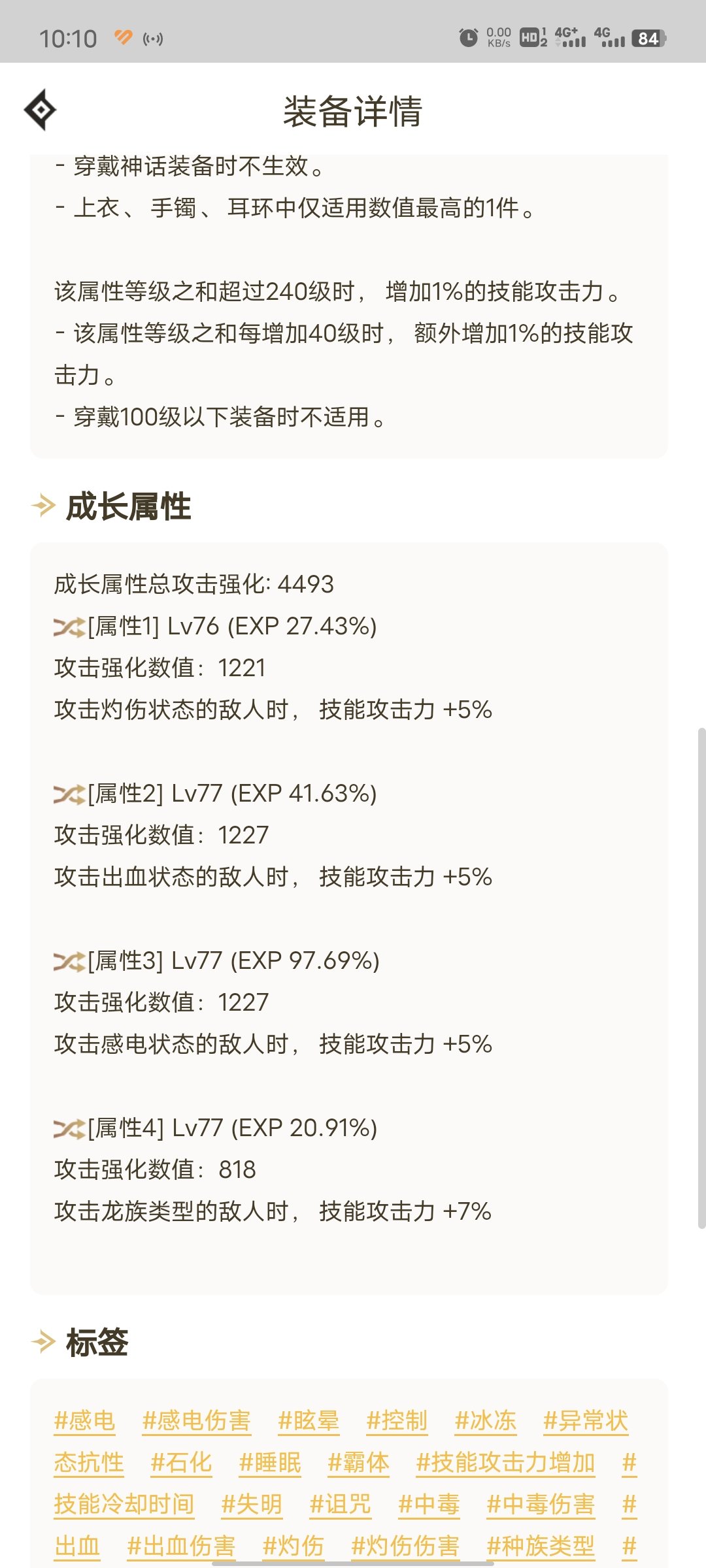706x1568 pixels.
Task: Select the shuffle icon next to 属性2
Action: (x=70, y=794)
